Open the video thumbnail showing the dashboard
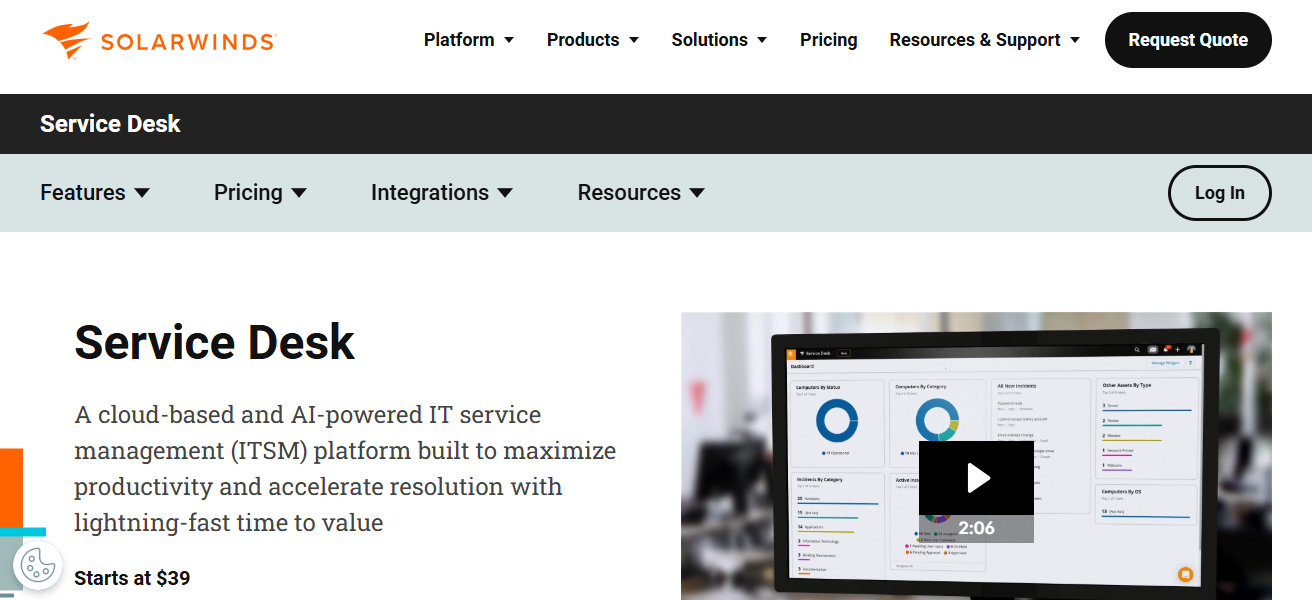1312x600 pixels. click(x=975, y=455)
